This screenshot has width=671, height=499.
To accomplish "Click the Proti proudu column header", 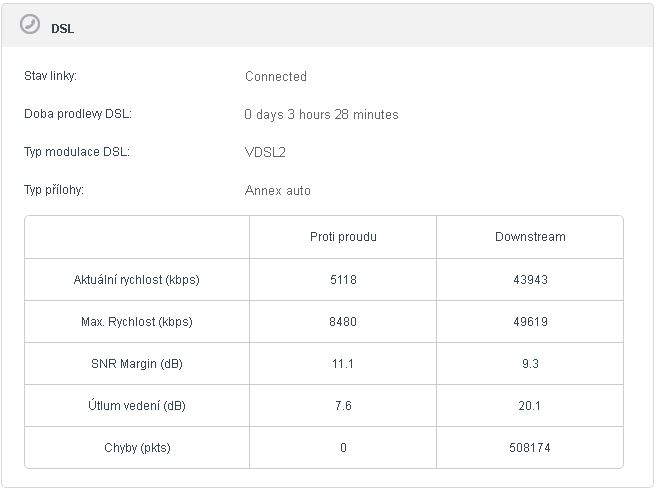I will click(x=343, y=237).
